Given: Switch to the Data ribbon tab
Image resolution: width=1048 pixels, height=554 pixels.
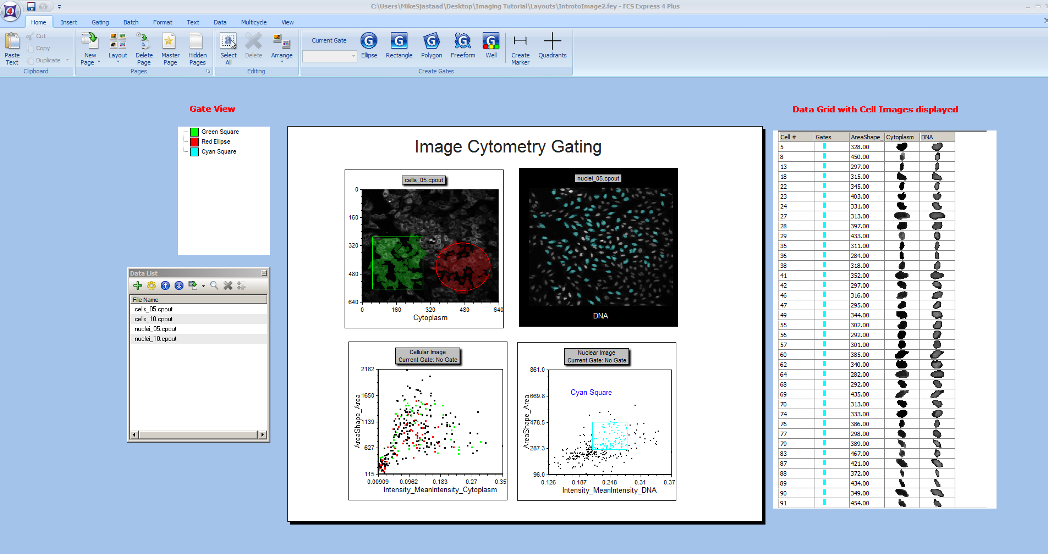Looking at the screenshot, I should (x=220, y=22).
